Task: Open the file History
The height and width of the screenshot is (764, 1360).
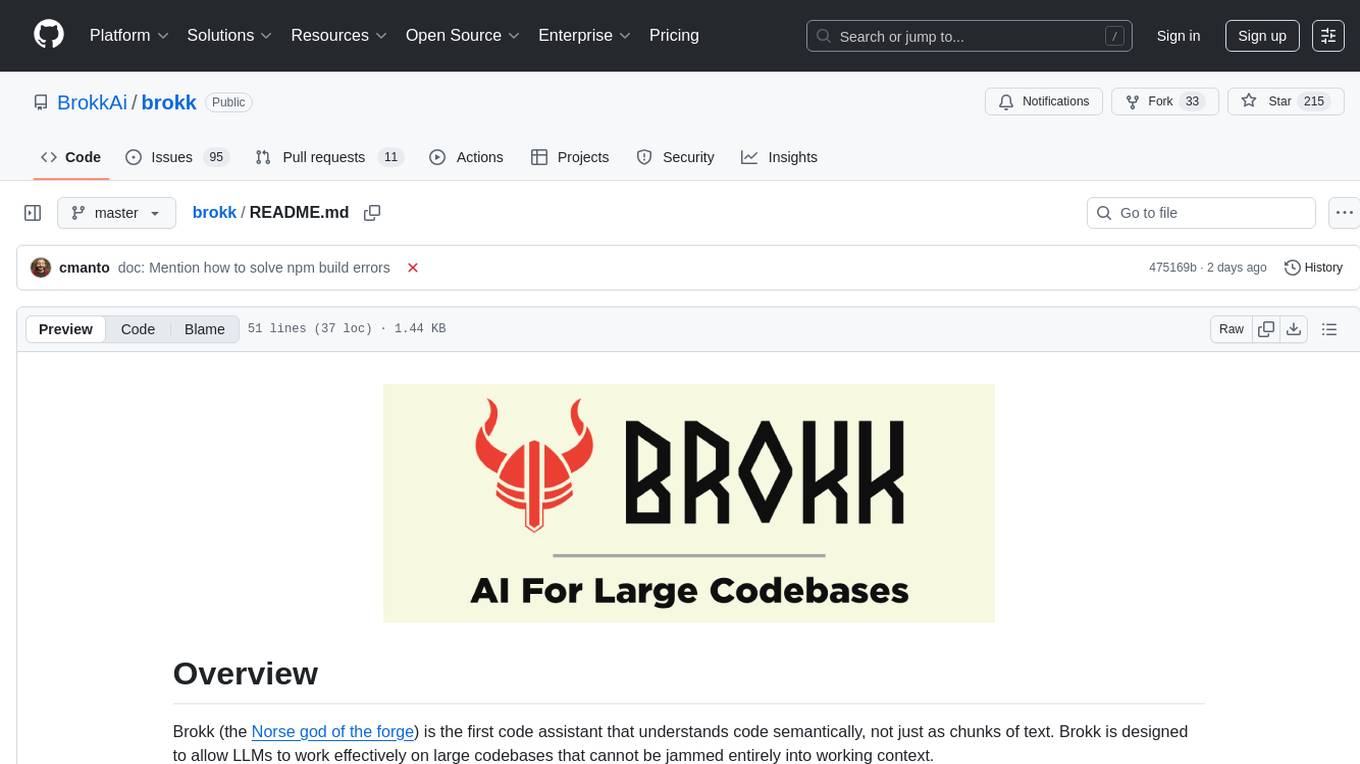Action: [1314, 267]
